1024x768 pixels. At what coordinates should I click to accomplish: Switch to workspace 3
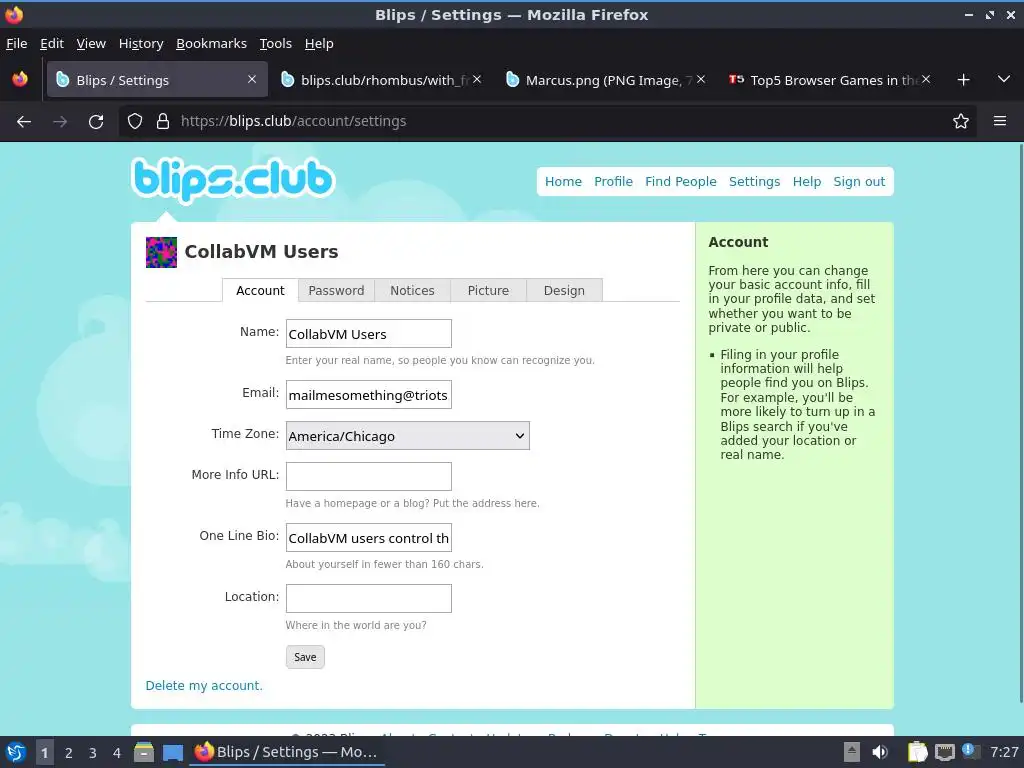93,753
